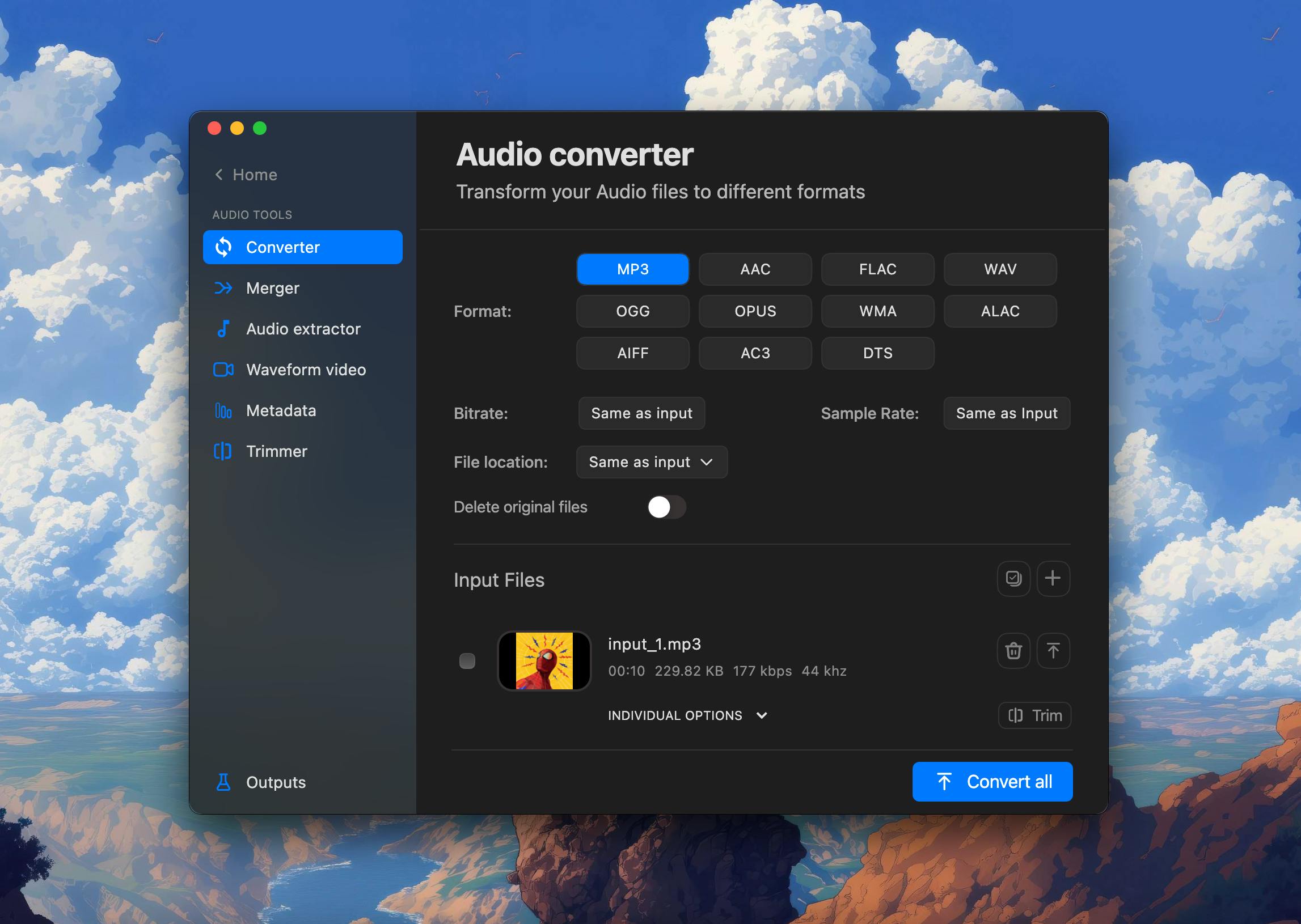Screen dimensions: 1301x924
Task: Expand INDIVIDUAL OPTIONS section
Action: click(687, 715)
